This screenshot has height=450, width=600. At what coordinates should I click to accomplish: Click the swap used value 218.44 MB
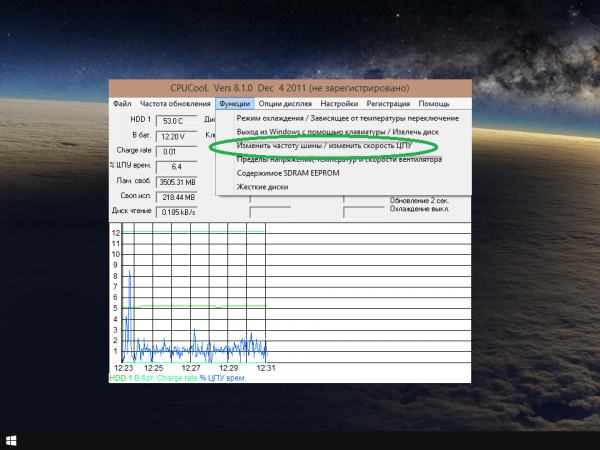point(176,197)
